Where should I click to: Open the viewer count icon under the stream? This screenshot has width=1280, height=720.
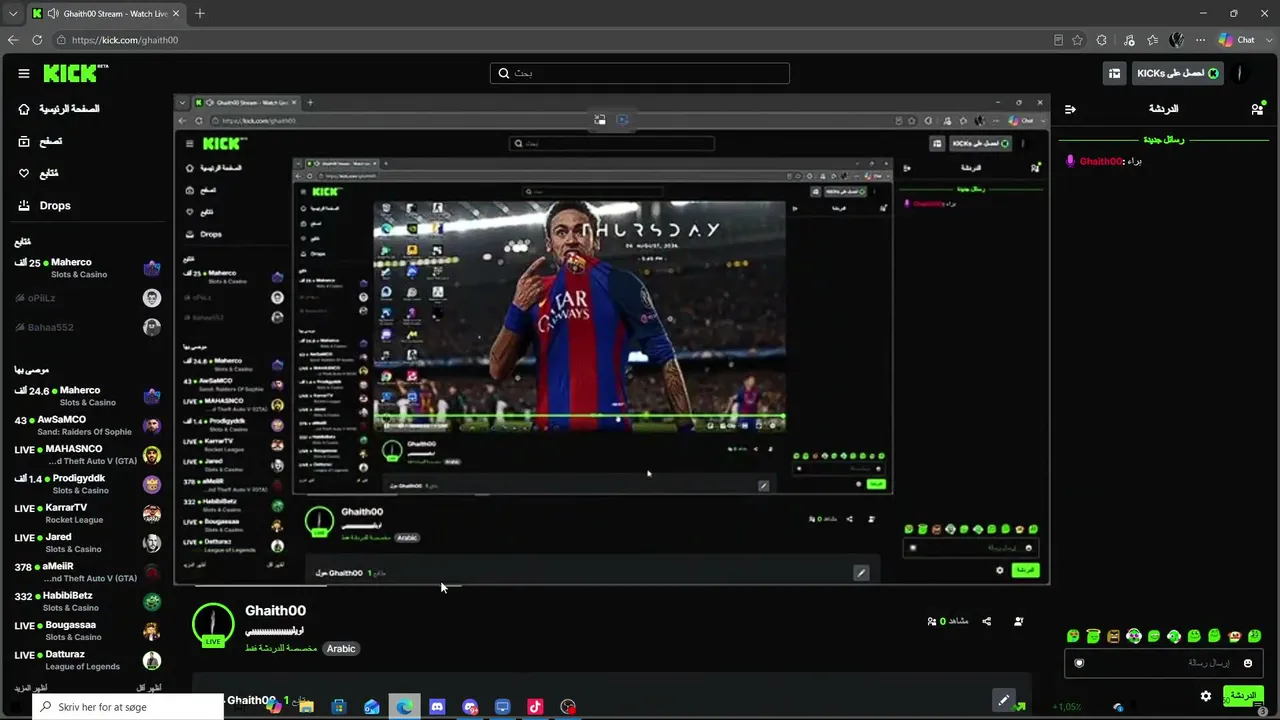coord(932,621)
